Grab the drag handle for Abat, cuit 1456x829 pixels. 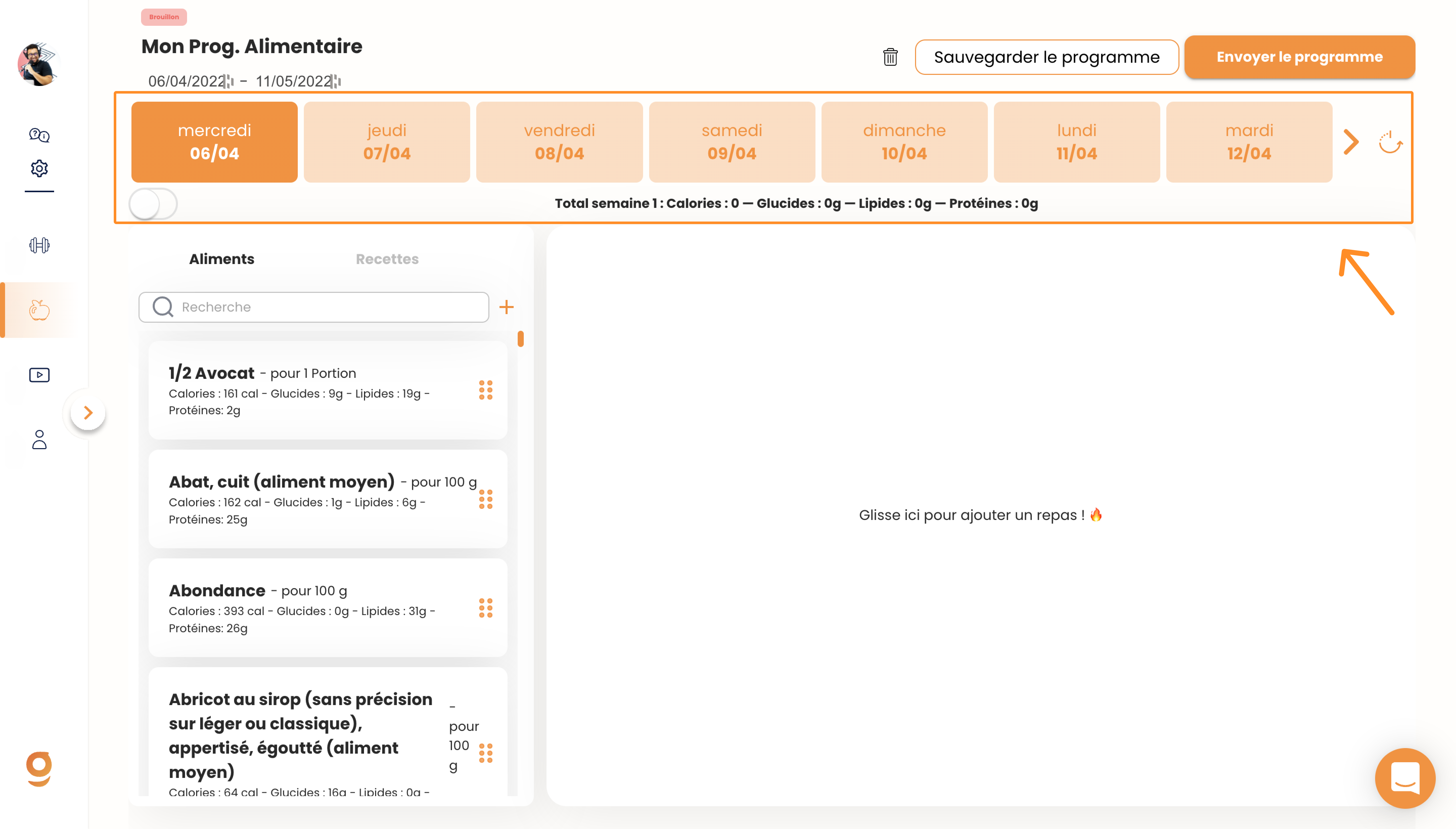tap(485, 499)
